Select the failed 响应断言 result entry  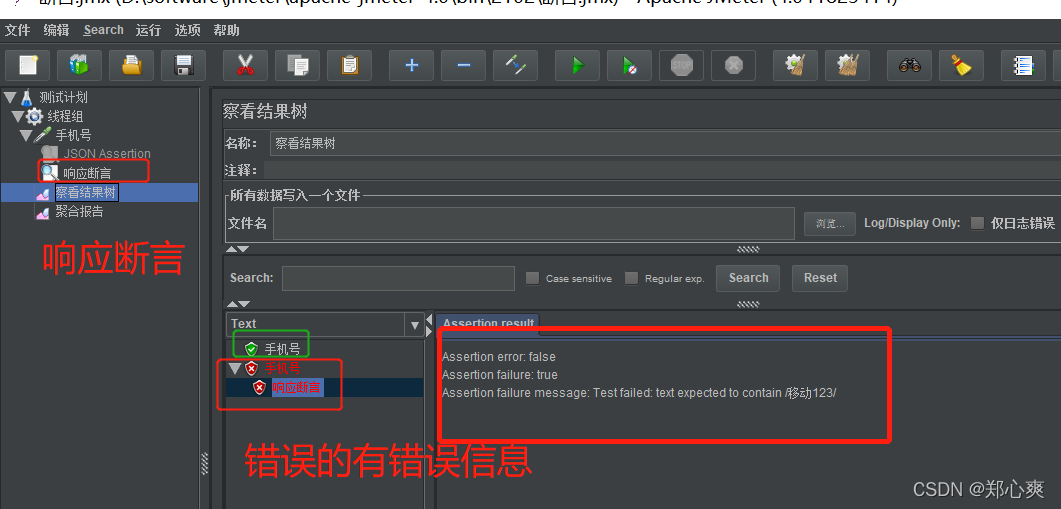(x=296, y=388)
